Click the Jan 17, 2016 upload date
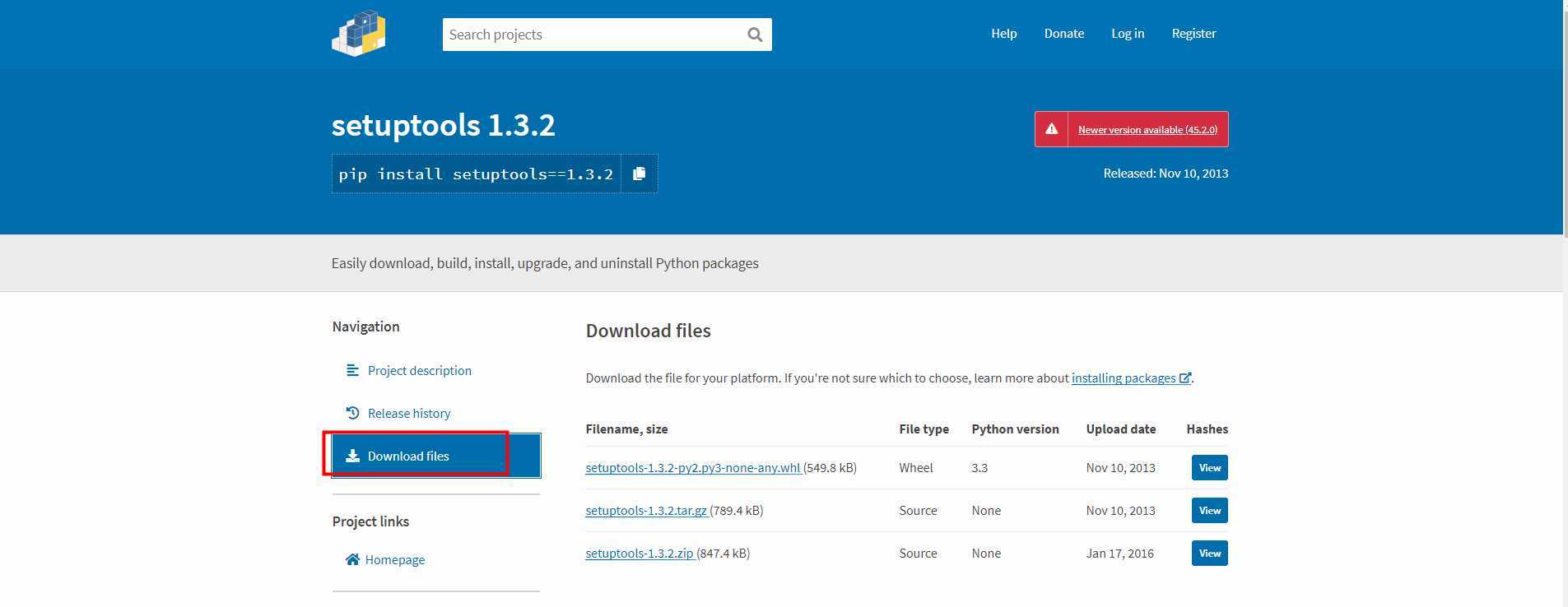The height and width of the screenshot is (607, 1568). tap(1119, 553)
